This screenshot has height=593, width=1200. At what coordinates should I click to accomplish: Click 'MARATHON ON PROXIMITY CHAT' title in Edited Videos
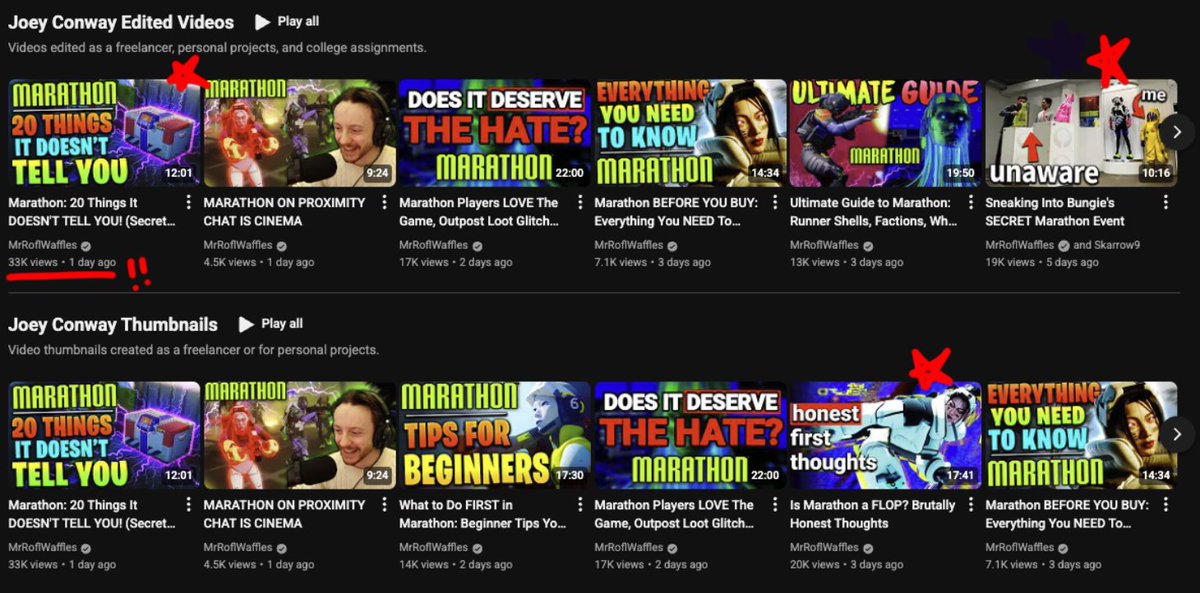pyautogui.click(x=285, y=212)
